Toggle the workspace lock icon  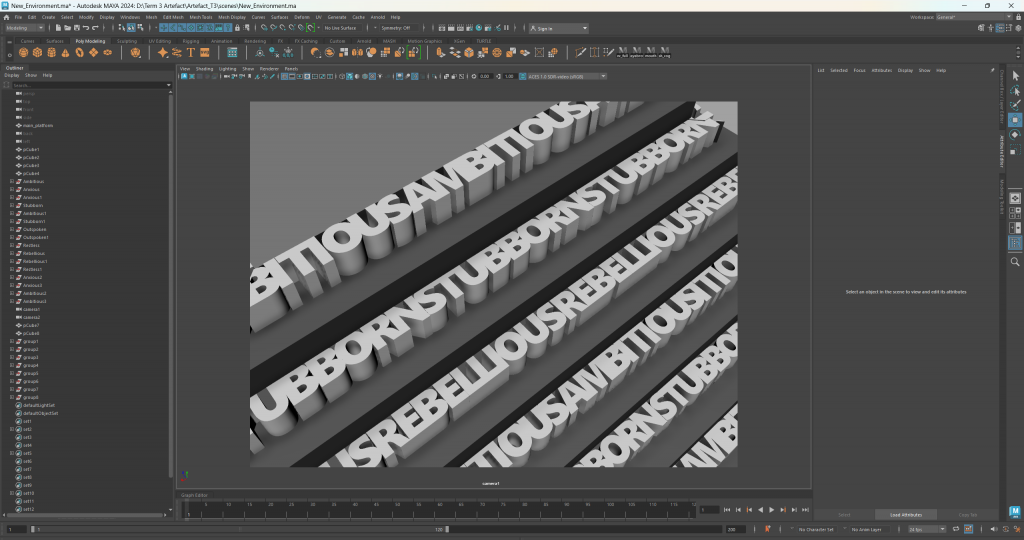pyautogui.click(x=1019, y=18)
